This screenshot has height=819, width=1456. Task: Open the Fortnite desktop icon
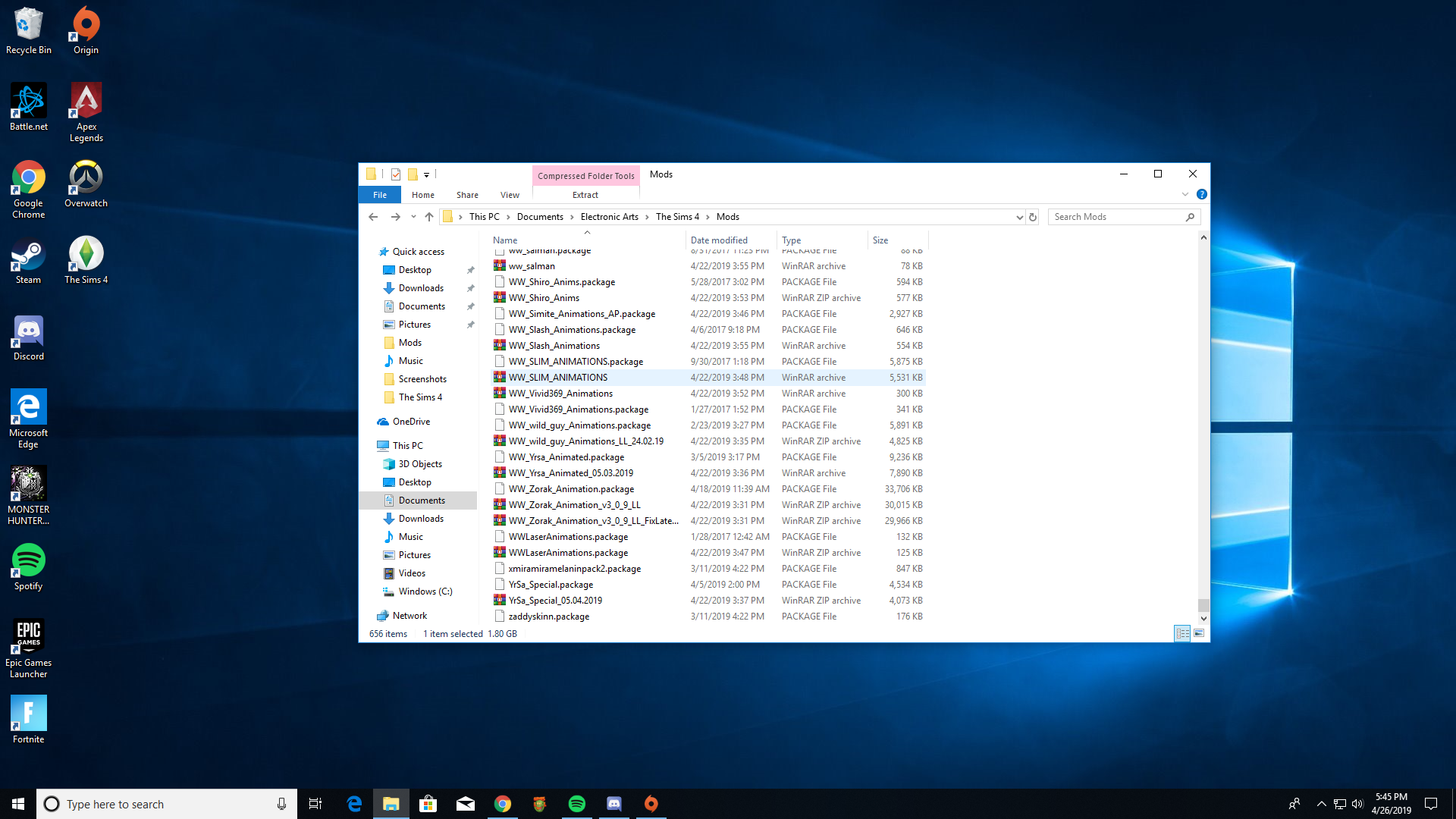coord(28,720)
